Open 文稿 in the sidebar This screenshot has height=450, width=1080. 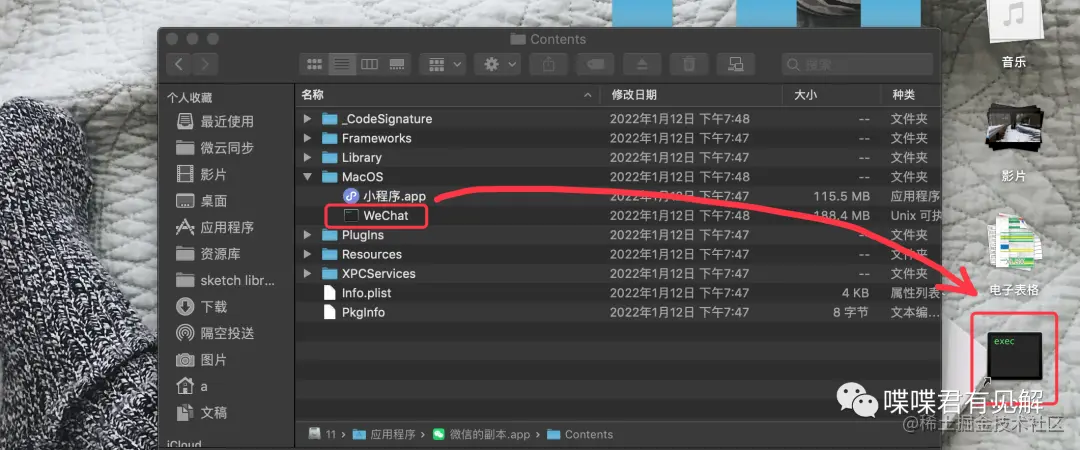202,413
